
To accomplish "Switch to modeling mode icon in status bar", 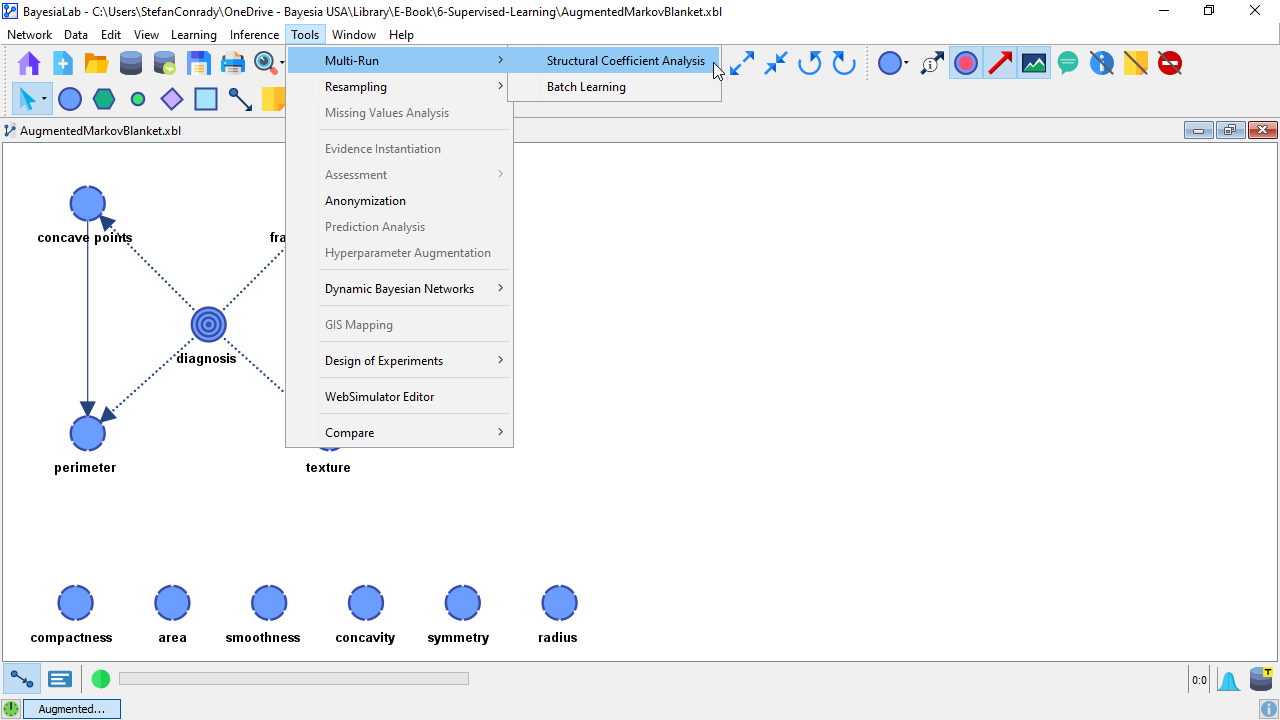I will [21, 679].
